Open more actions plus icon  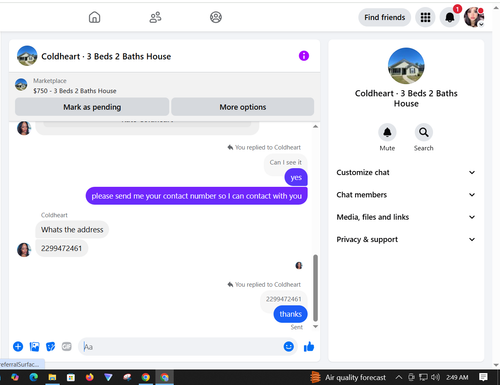(x=18, y=347)
